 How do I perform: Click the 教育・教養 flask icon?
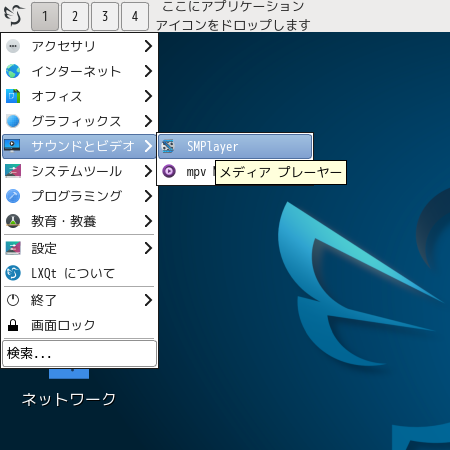pyautogui.click(x=13, y=221)
